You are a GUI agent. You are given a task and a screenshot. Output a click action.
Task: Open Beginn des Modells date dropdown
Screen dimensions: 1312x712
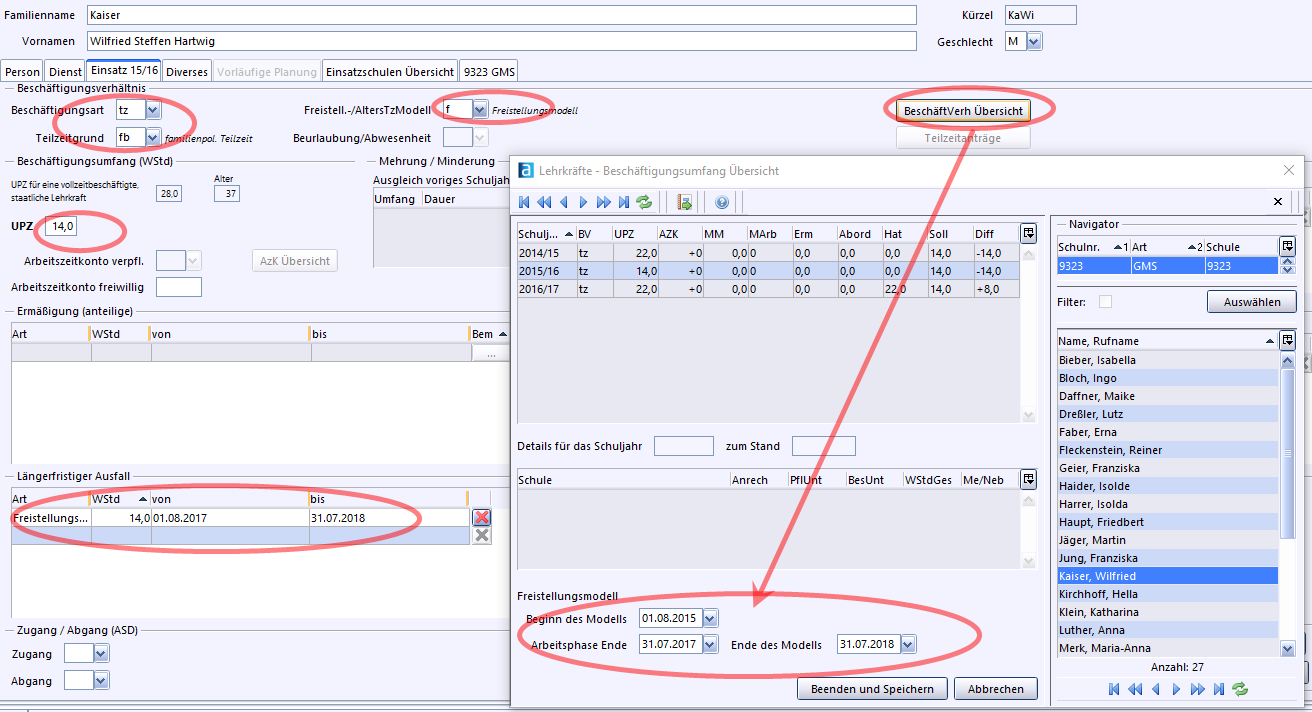[710, 618]
